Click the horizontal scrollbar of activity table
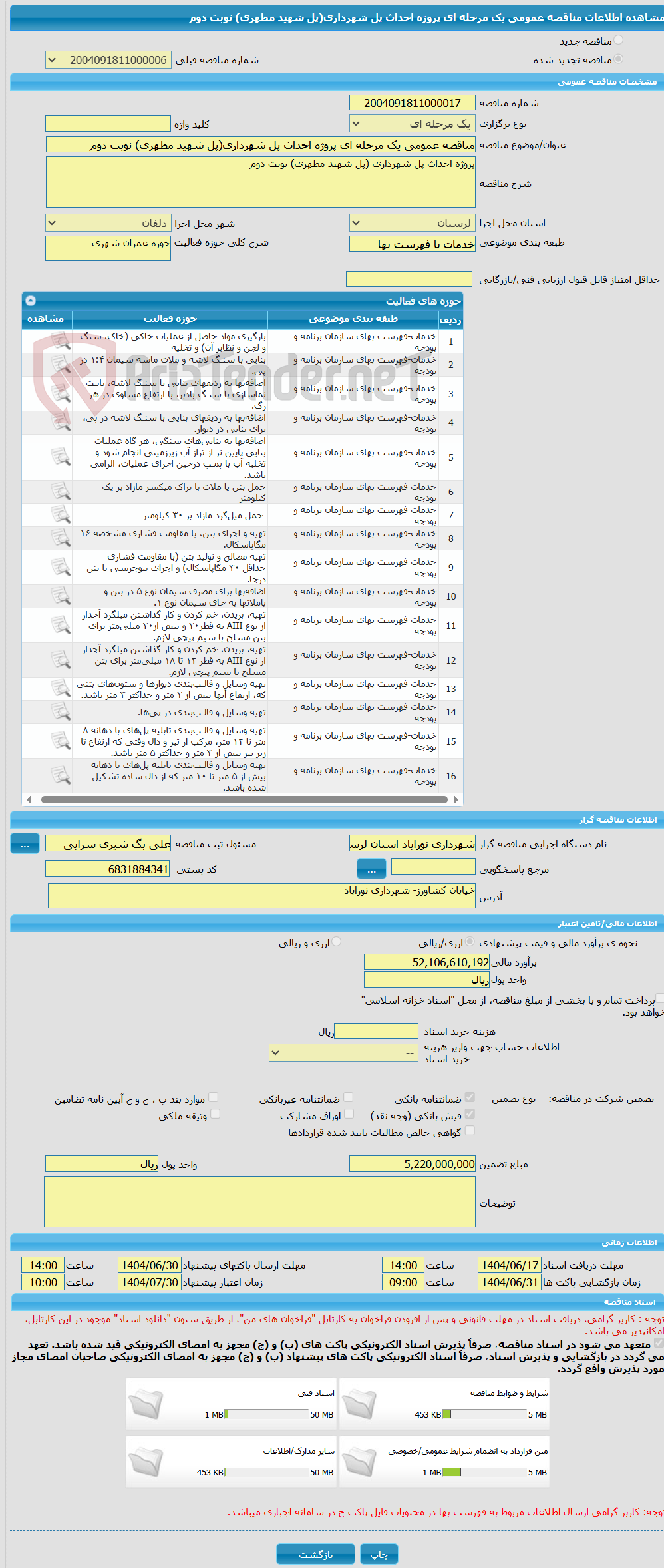Viewport: 664px width, 1568px height. [x=244, y=799]
